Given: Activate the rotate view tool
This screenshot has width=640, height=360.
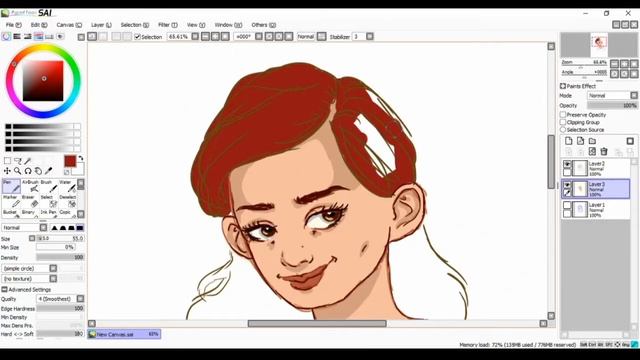Looking at the screenshot, I should [28, 171].
